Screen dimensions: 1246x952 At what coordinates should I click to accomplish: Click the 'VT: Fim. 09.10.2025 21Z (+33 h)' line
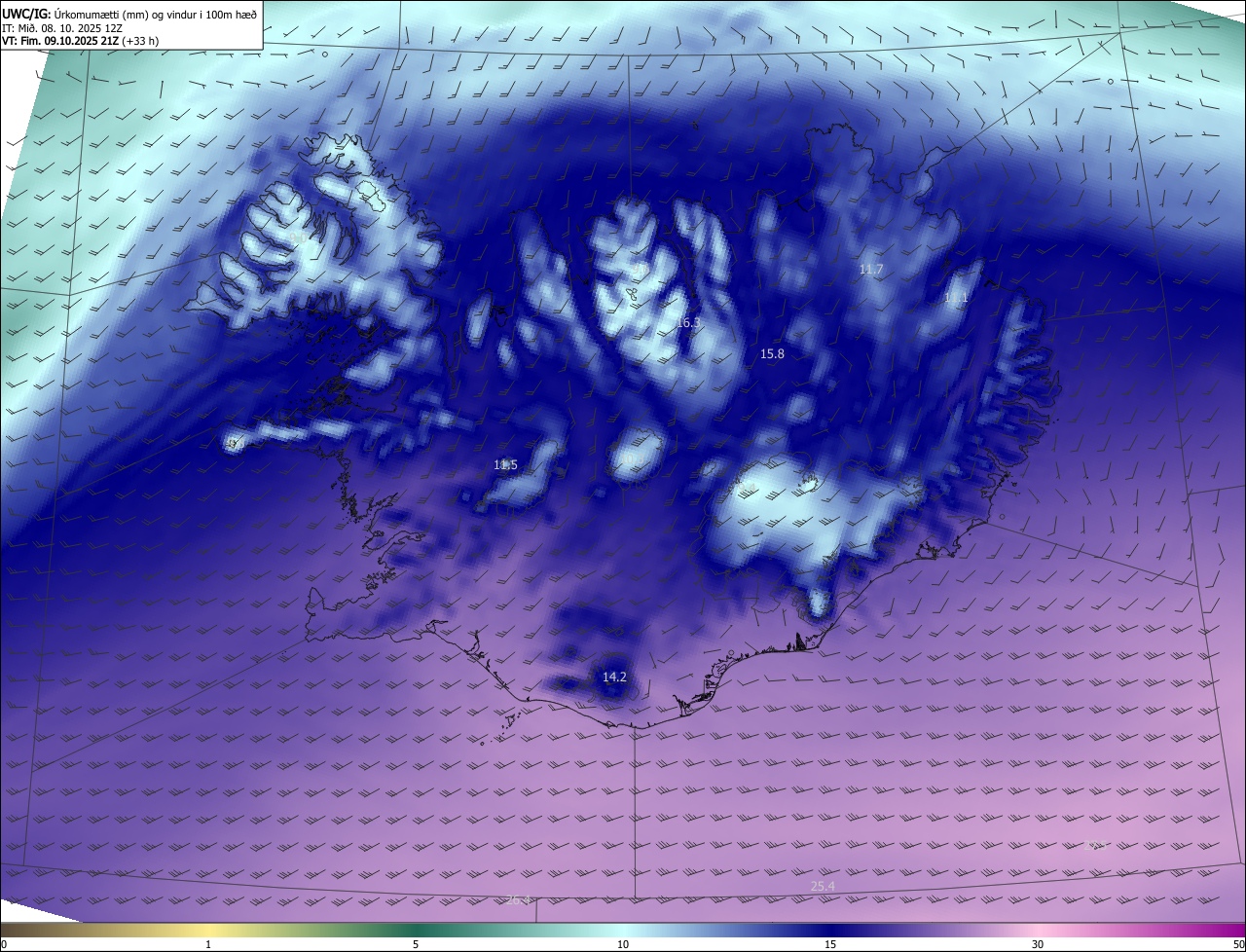coord(81,41)
